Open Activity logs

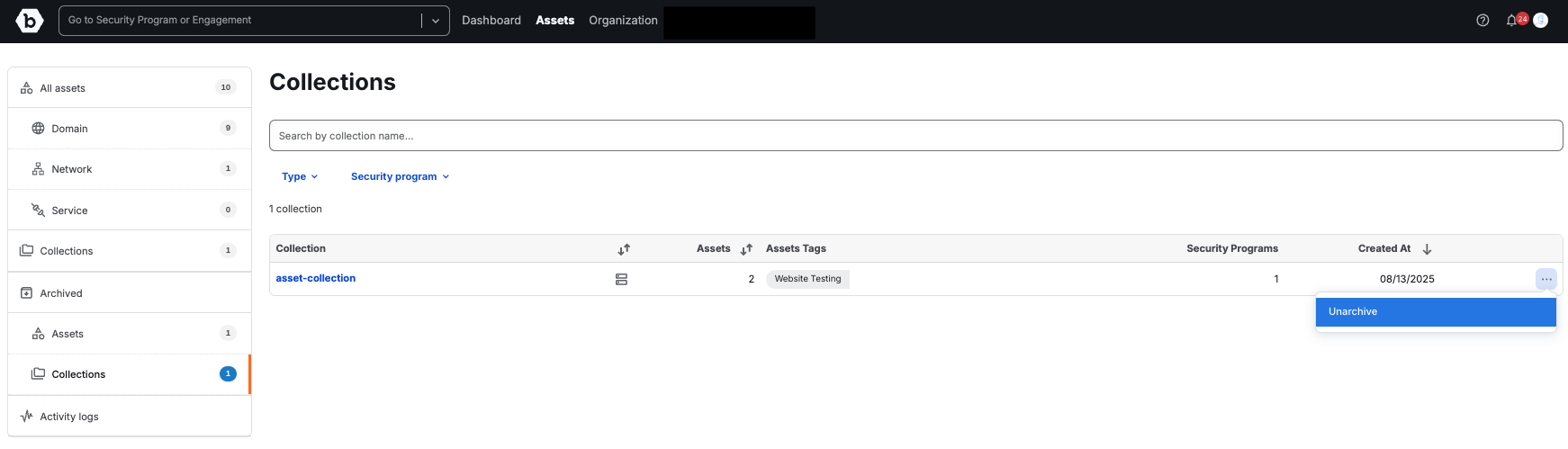(x=130, y=417)
